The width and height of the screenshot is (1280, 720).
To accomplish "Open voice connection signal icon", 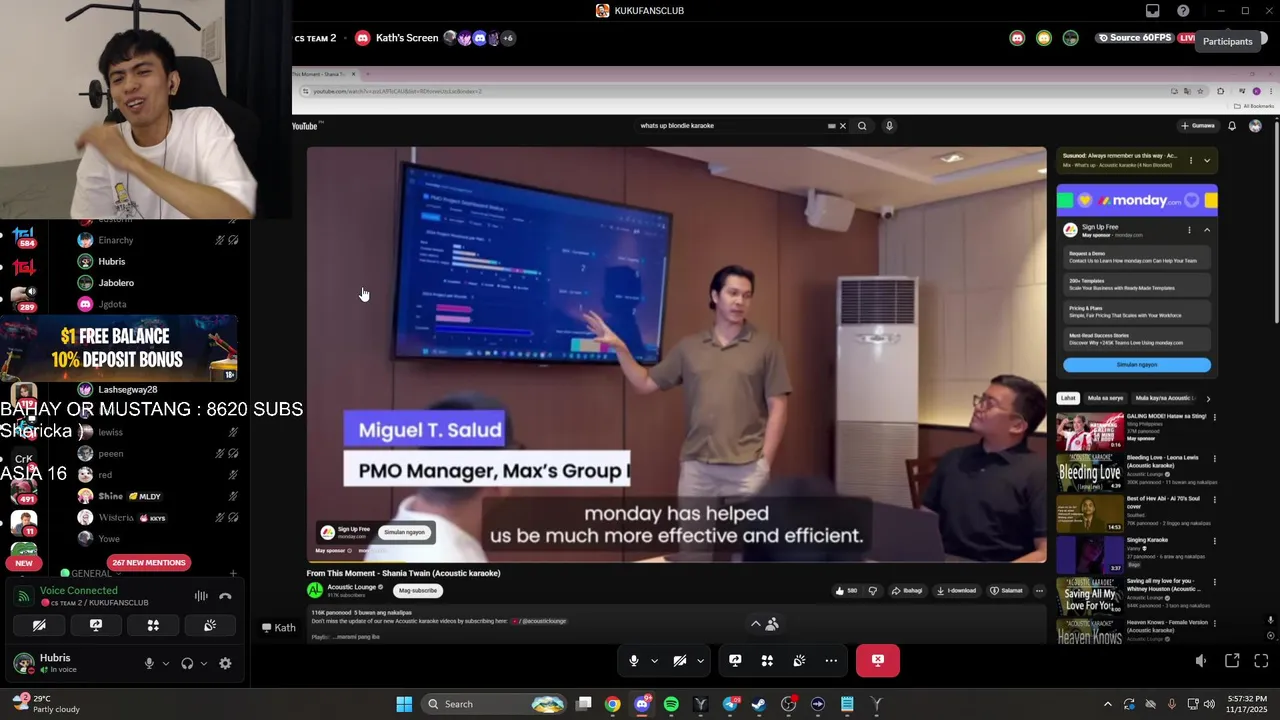I will pos(23,596).
